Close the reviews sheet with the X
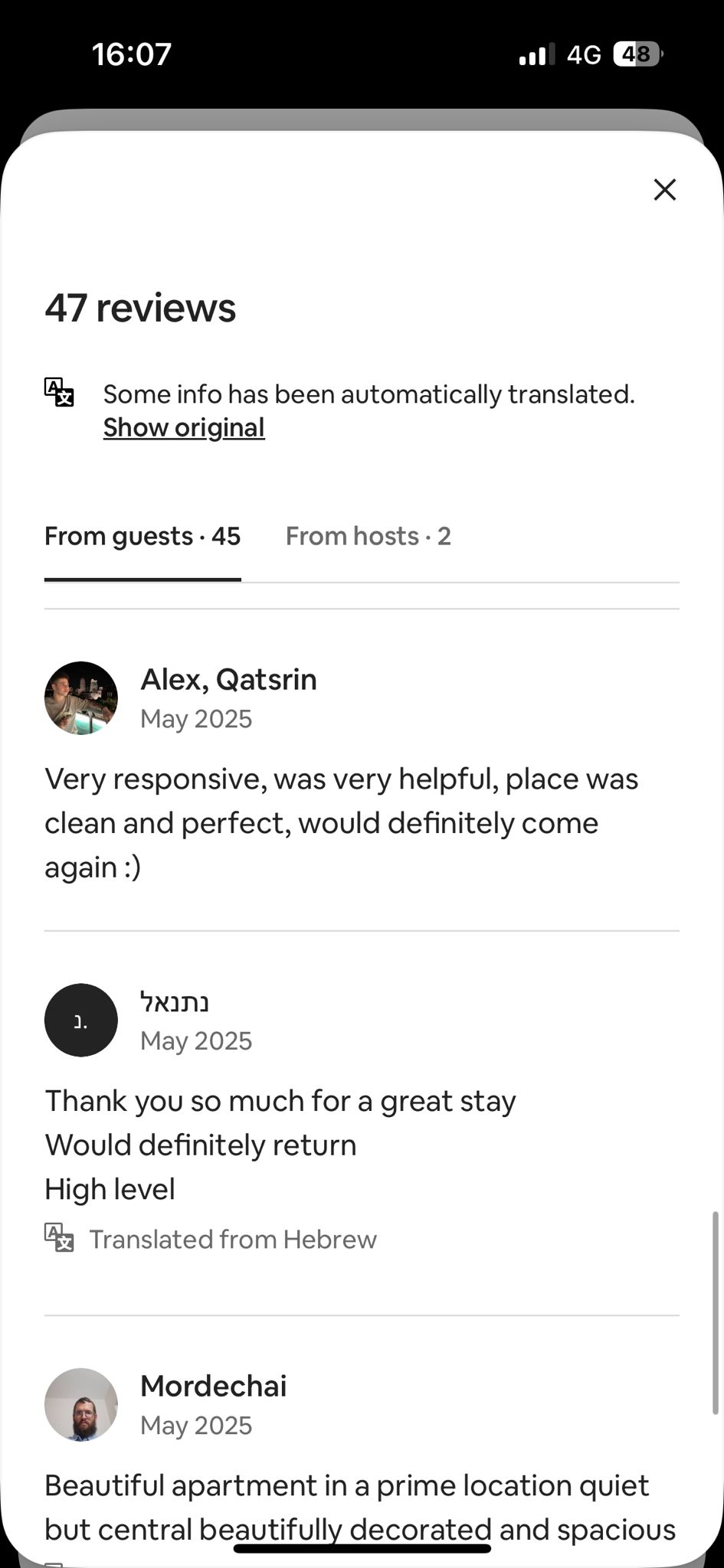This screenshot has height=1568, width=724. point(664,190)
